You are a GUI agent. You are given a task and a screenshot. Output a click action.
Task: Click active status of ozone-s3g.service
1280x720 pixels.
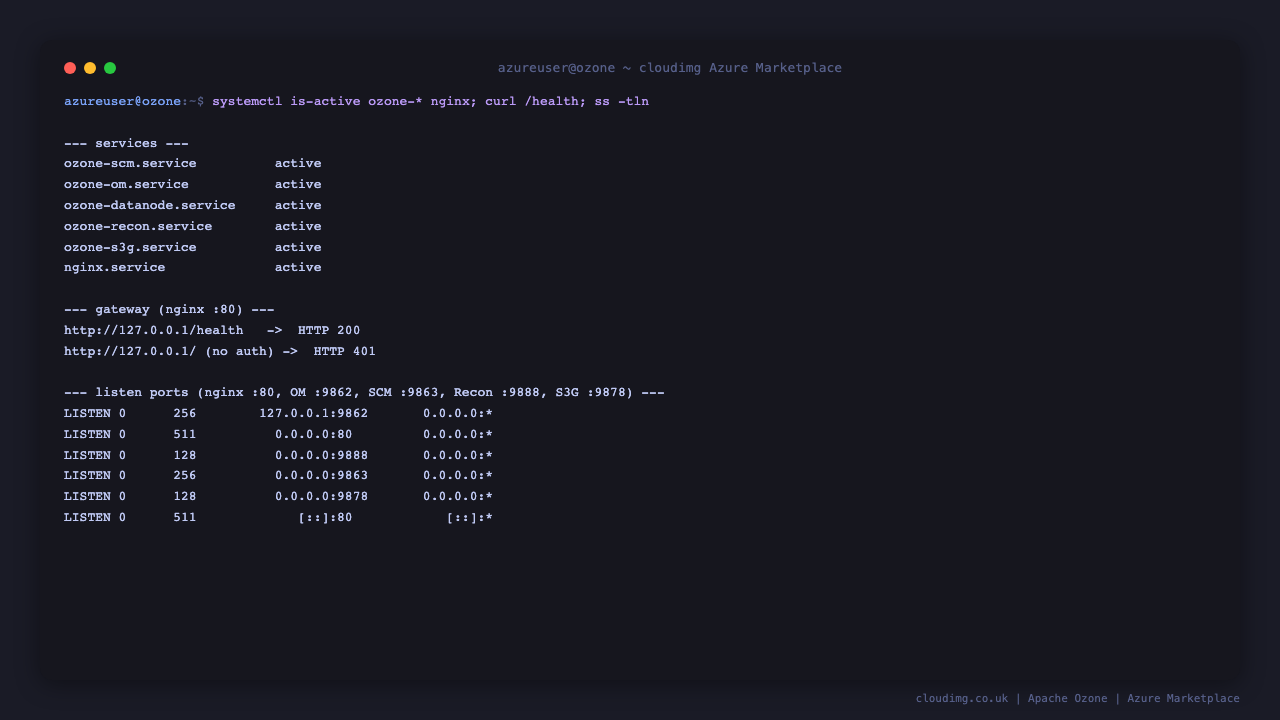(298, 247)
